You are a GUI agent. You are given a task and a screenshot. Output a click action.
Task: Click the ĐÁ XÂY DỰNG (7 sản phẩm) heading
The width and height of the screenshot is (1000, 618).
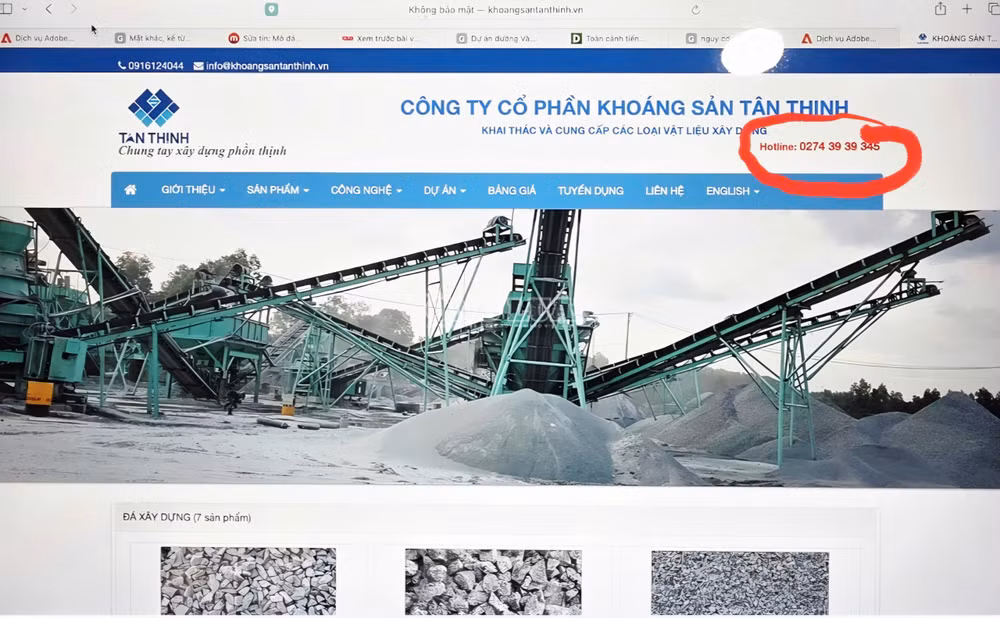[x=187, y=517]
